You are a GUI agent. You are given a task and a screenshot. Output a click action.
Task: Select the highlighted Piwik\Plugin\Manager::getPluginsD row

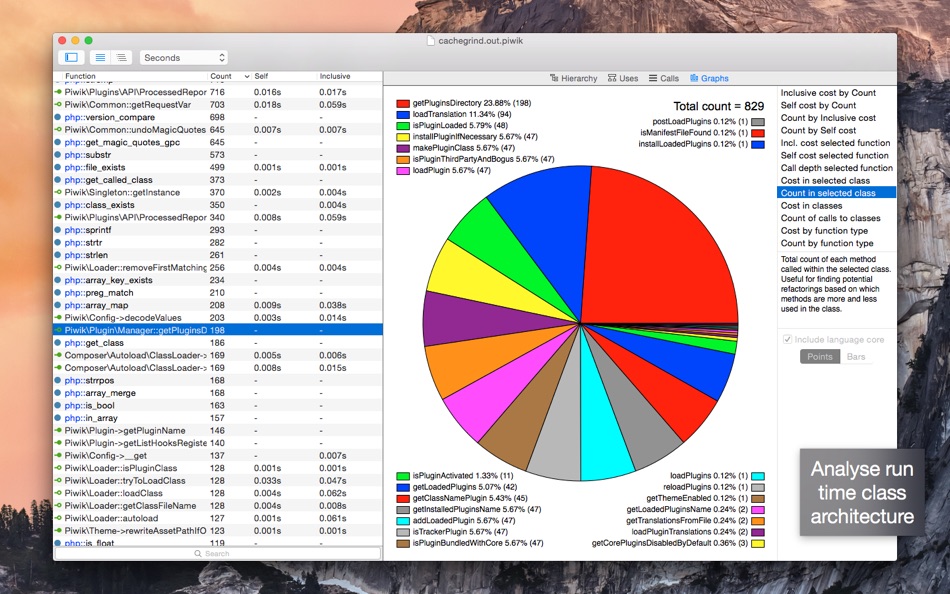pos(218,330)
